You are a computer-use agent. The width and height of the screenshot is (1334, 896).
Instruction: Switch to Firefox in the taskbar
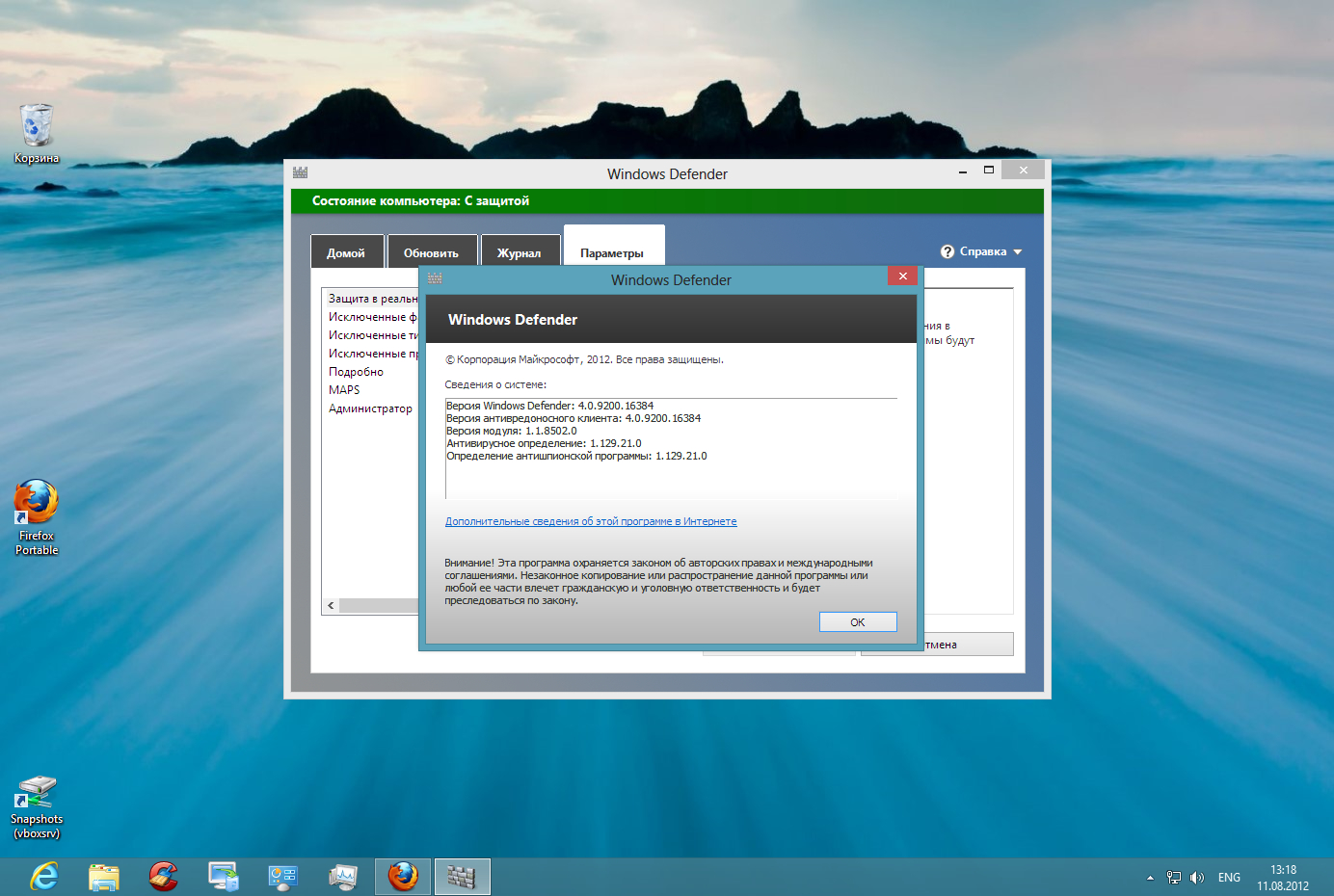[403, 877]
